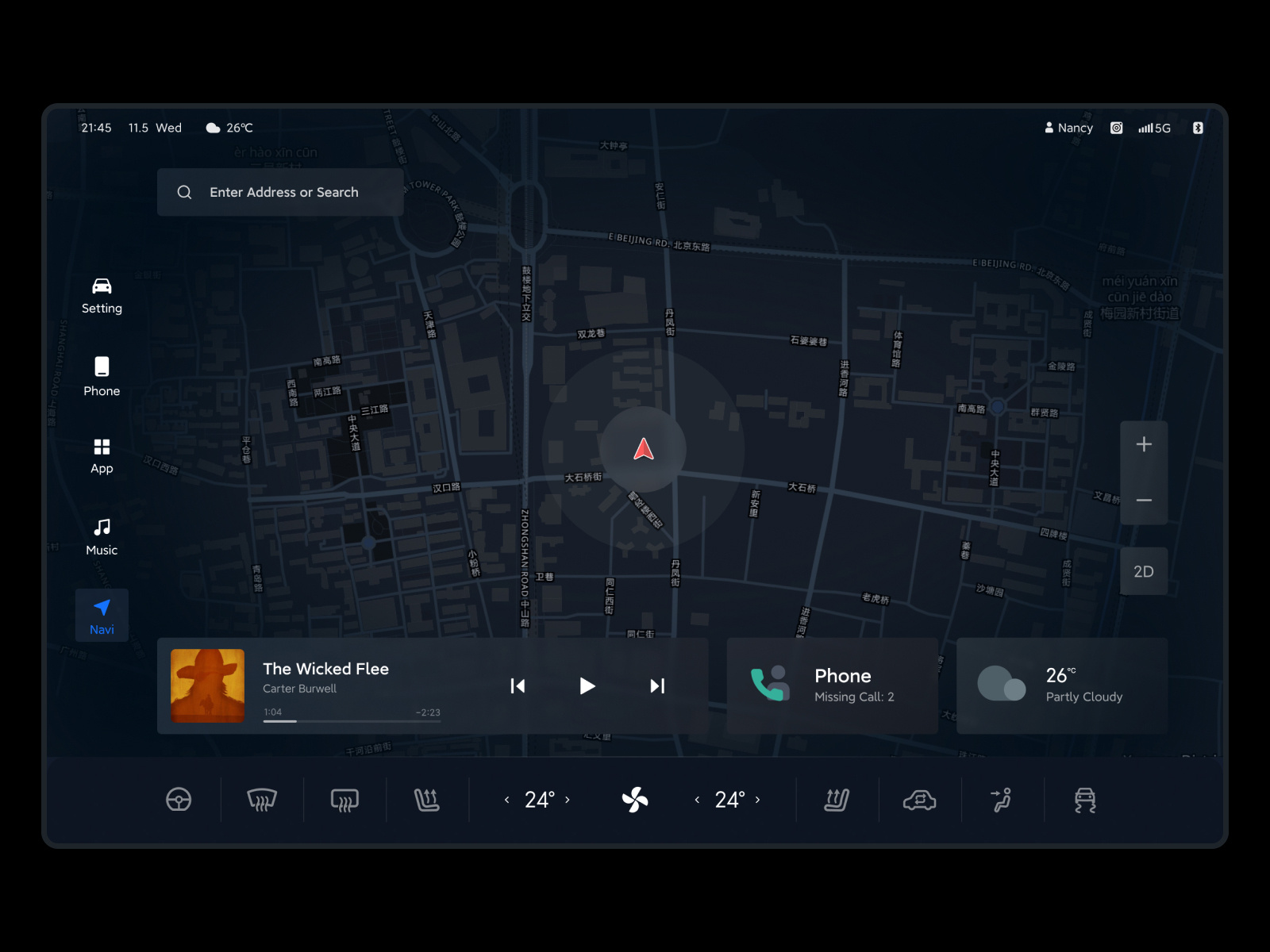Toggle the steering wheel heater
The width and height of the screenshot is (1270, 952).
pos(179,800)
